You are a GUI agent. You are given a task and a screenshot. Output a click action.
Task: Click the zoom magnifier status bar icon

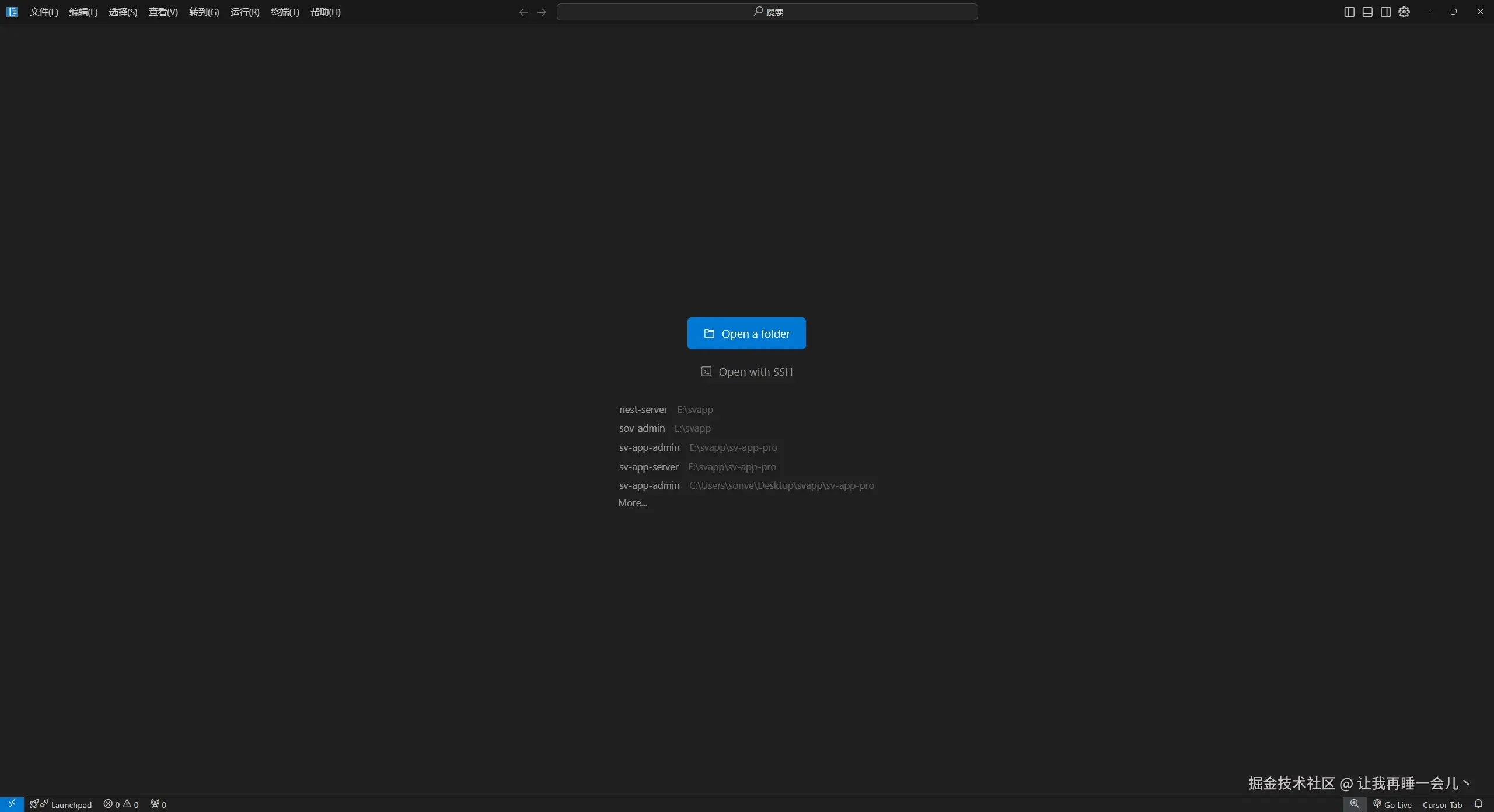tap(1355, 804)
